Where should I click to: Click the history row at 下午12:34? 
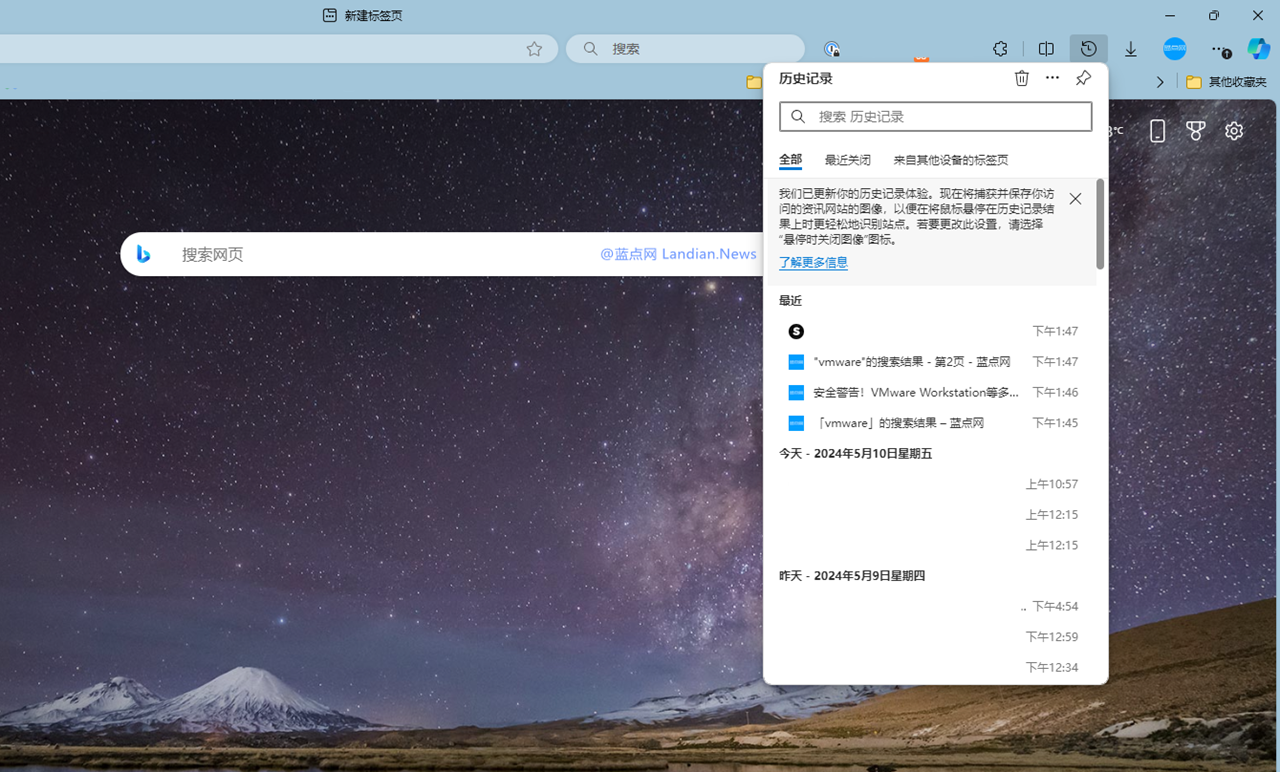point(932,667)
